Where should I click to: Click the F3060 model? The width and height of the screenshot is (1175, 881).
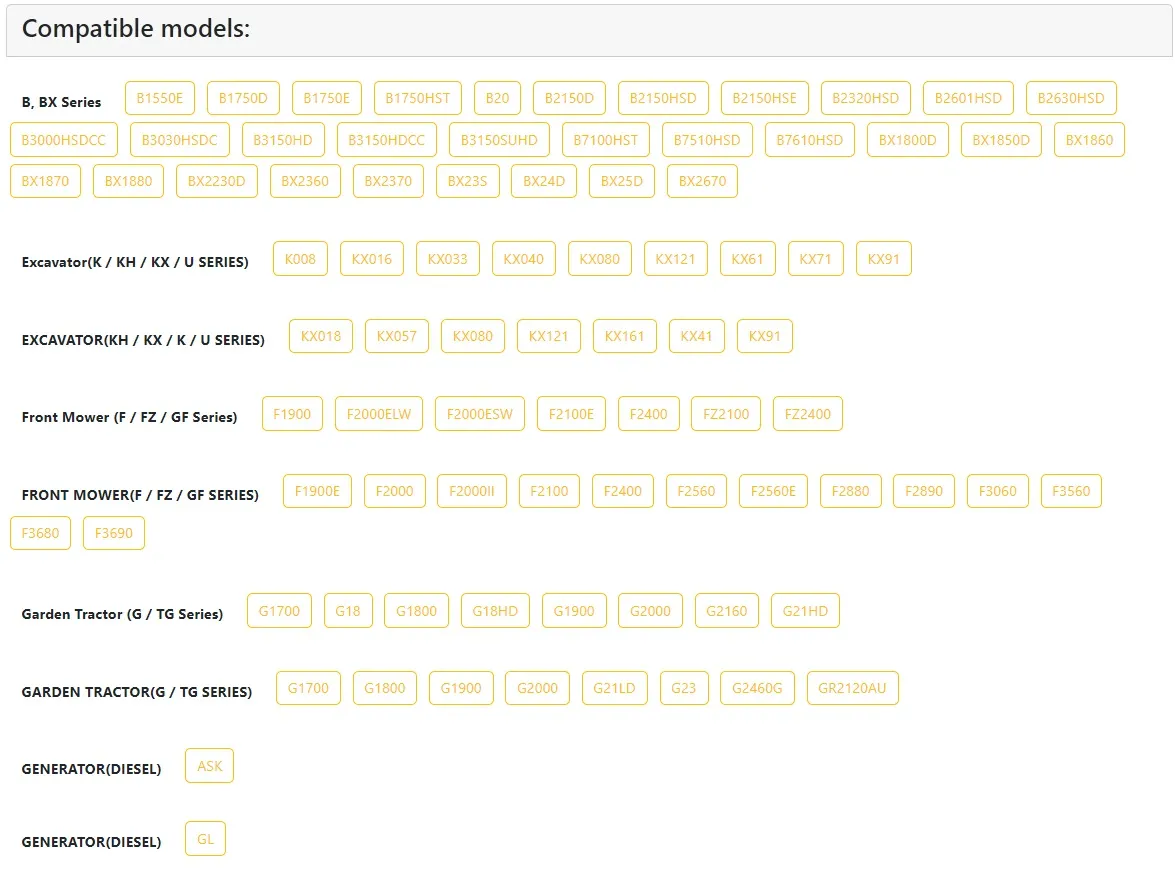(x=997, y=491)
